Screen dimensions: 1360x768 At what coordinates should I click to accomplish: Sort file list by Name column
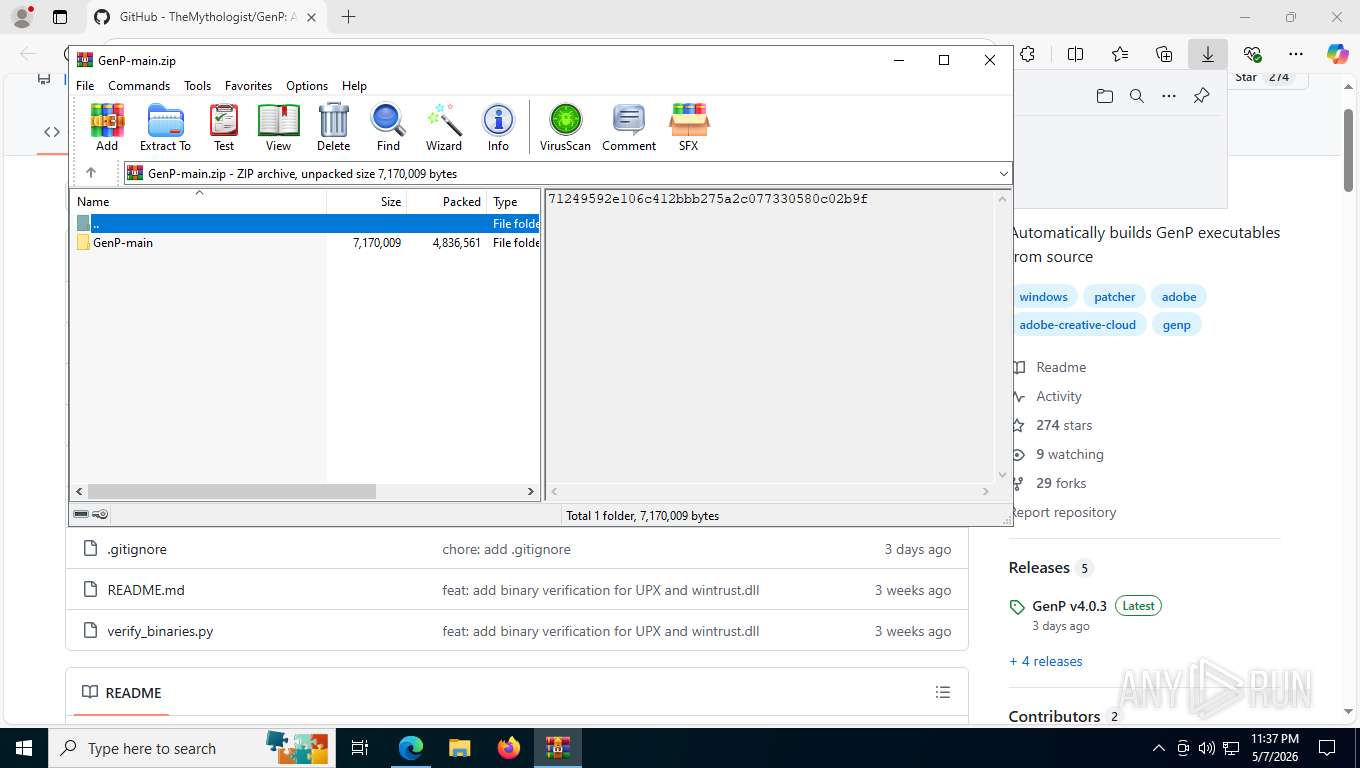(198, 201)
